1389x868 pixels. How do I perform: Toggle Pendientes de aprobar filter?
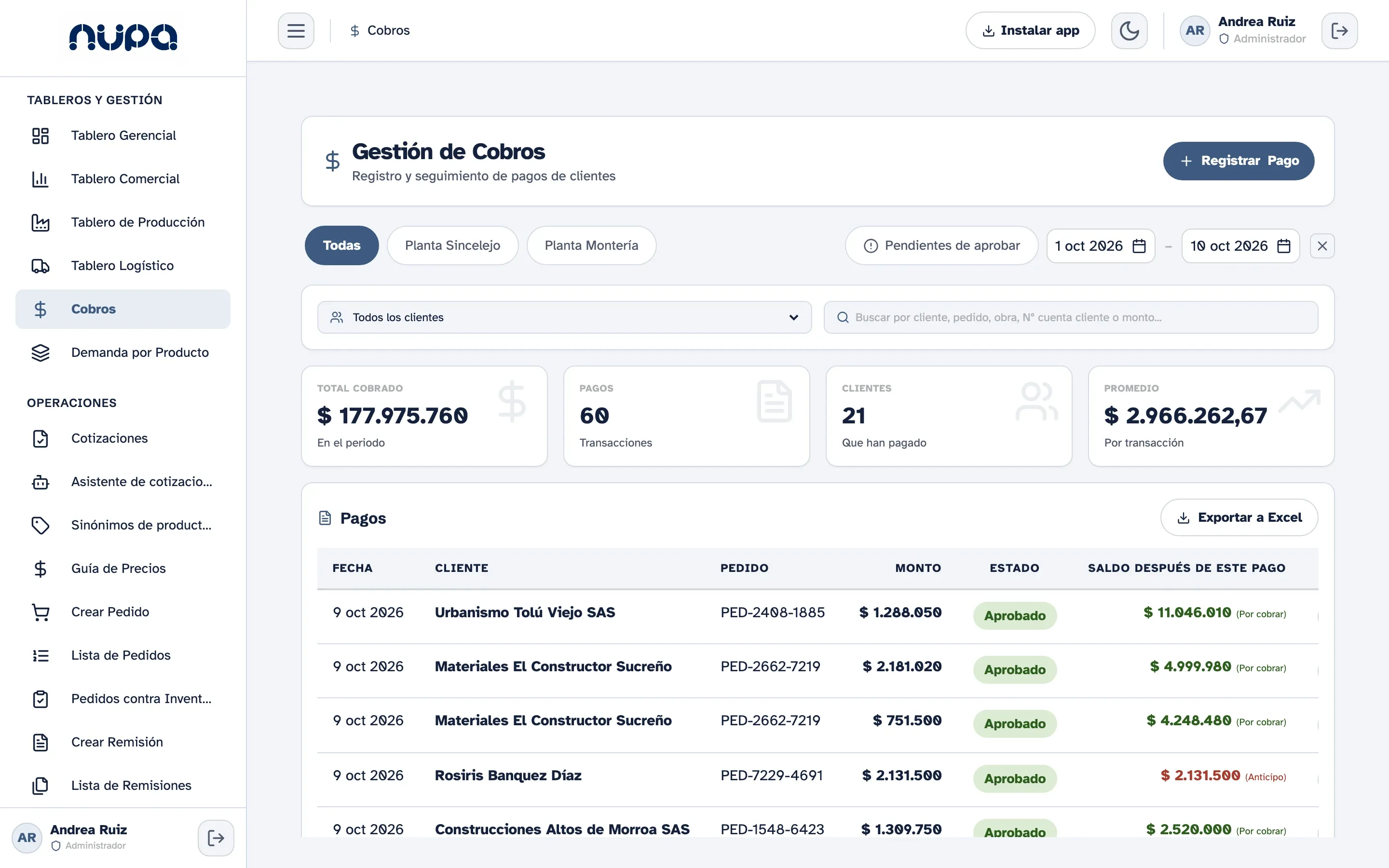[x=941, y=246]
